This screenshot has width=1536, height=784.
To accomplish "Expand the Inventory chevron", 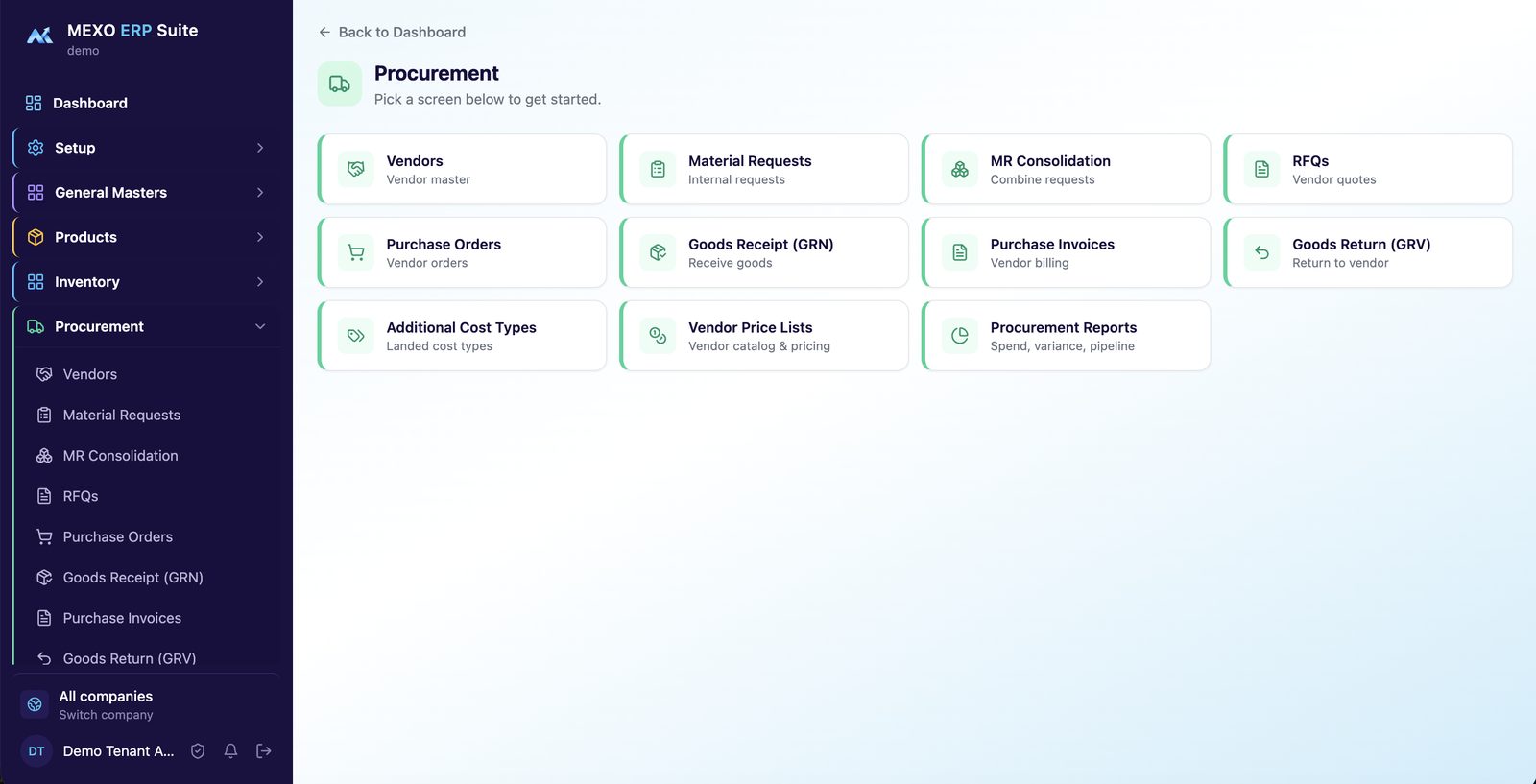I will pyautogui.click(x=260, y=282).
